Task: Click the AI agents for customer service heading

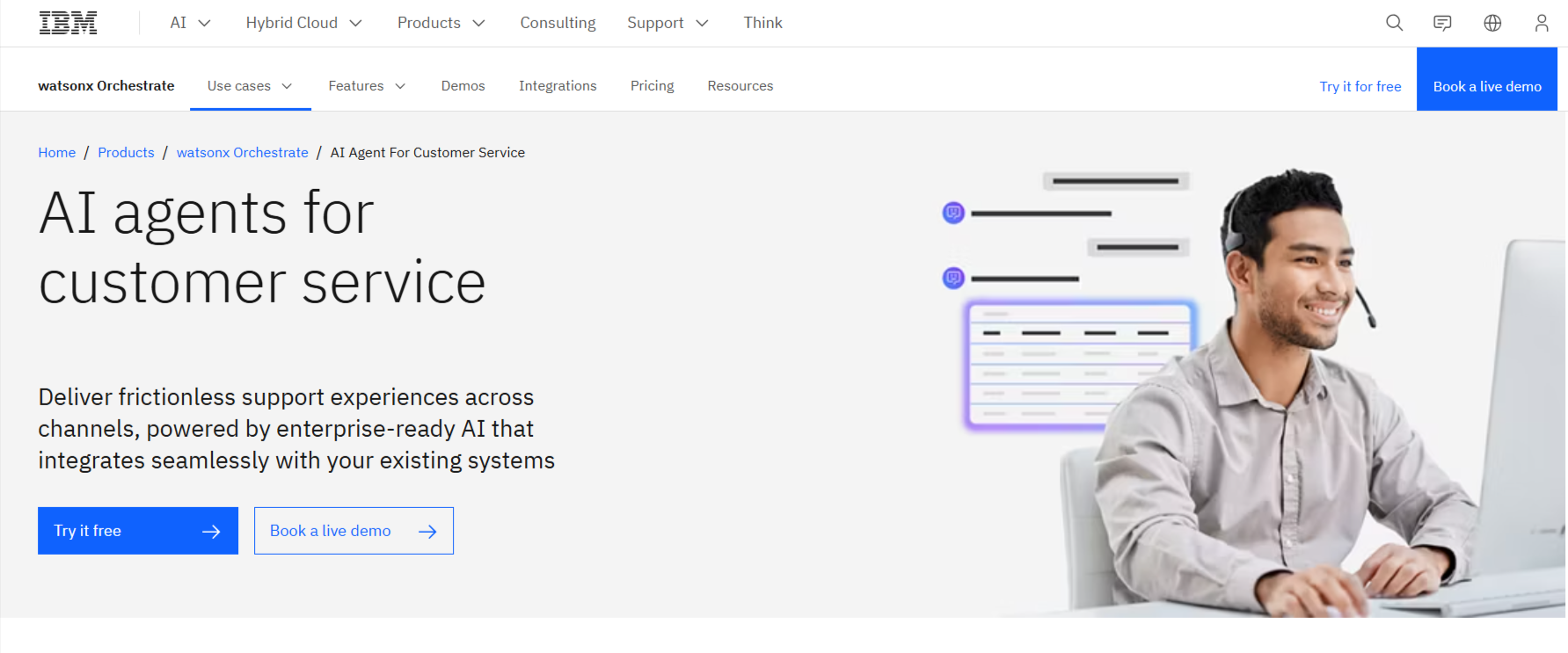Action: coord(262,248)
